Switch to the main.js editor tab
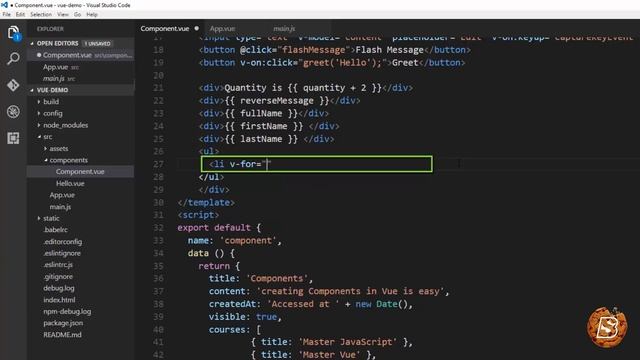Viewport: 640px width, 360px height. pyautogui.click(x=284, y=29)
